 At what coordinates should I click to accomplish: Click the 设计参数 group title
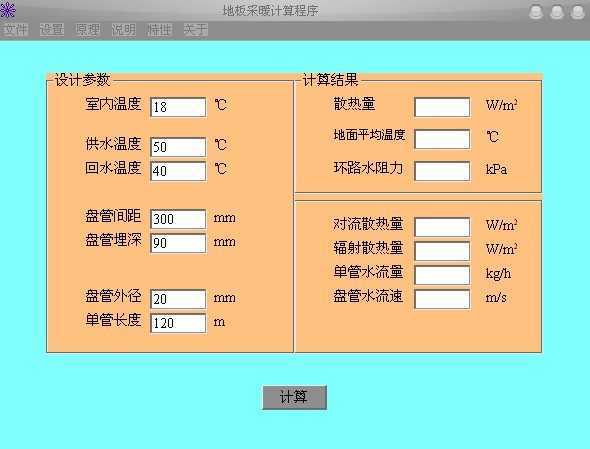[x=82, y=80]
